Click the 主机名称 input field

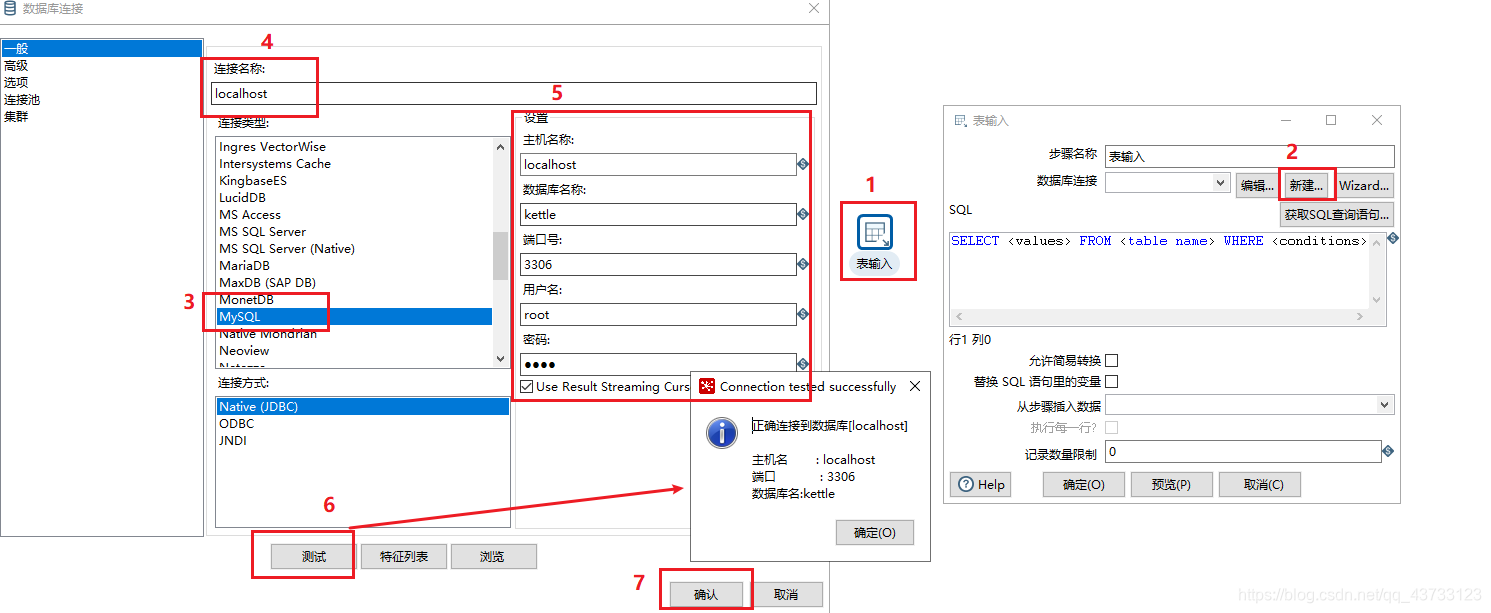(x=658, y=164)
